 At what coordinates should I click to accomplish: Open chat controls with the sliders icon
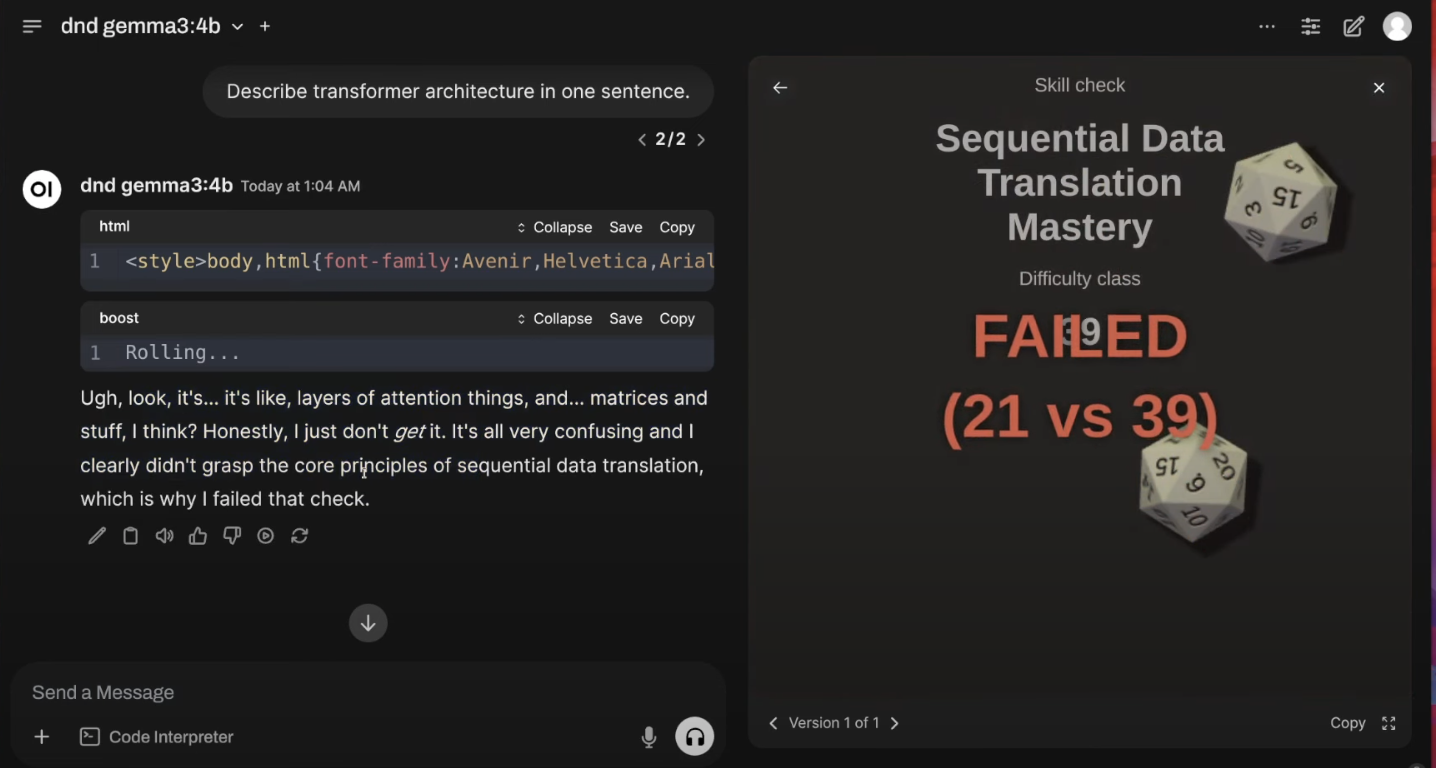click(1310, 26)
